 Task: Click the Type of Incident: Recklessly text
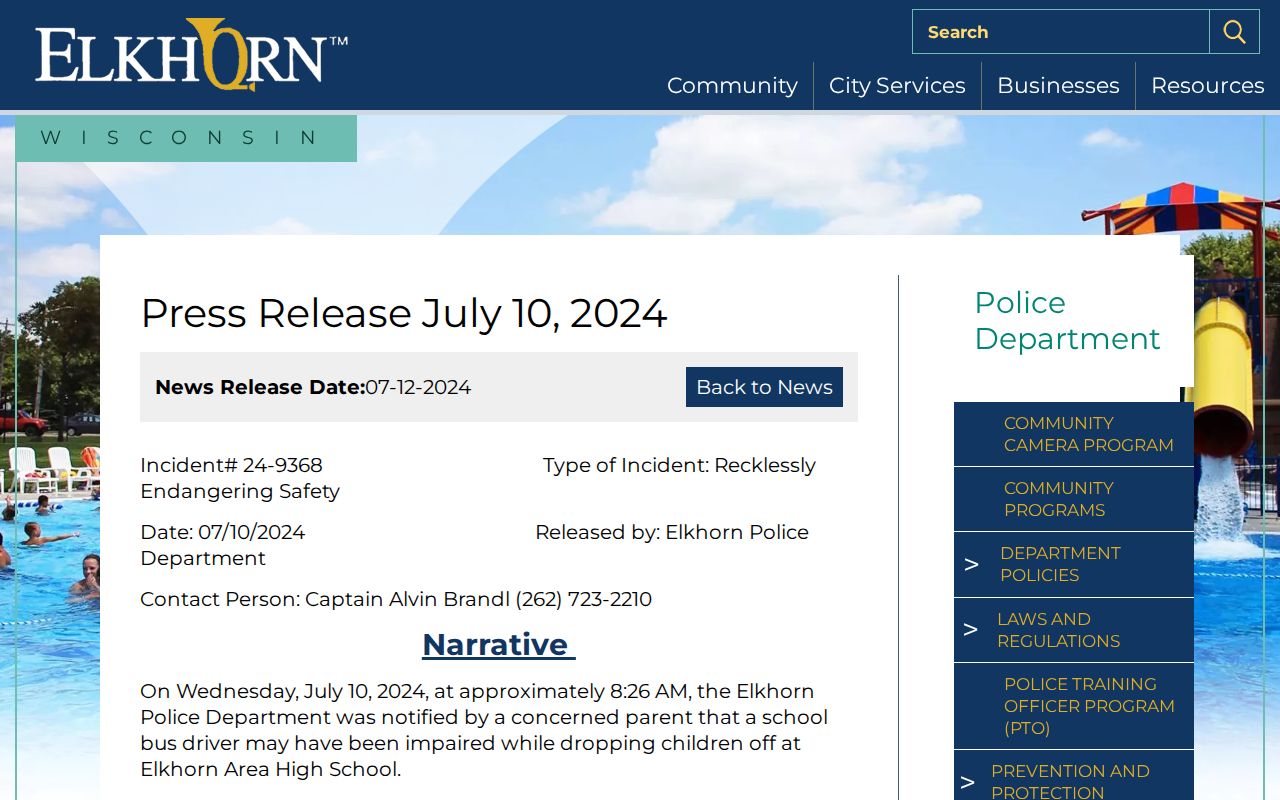[x=679, y=465]
